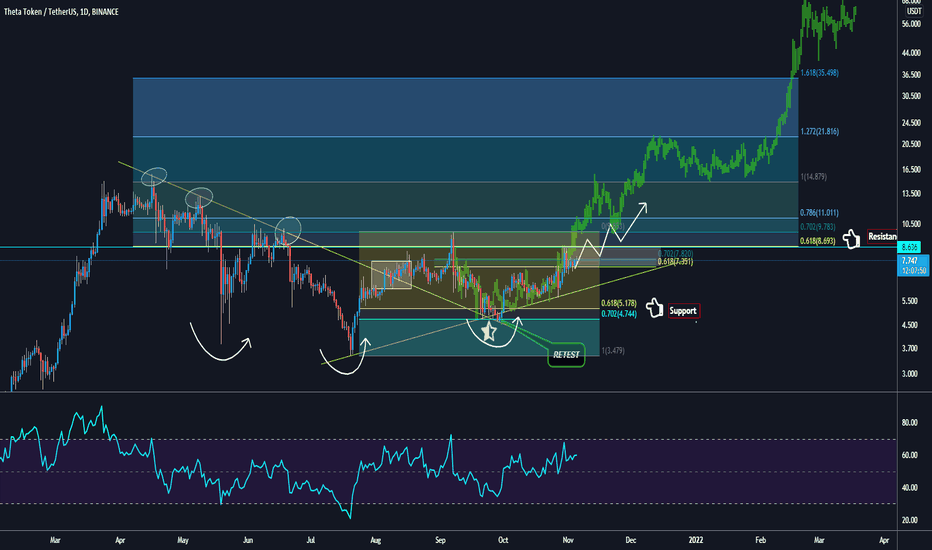Click the Nov label on time axis
932x550 pixels.
coord(568,540)
